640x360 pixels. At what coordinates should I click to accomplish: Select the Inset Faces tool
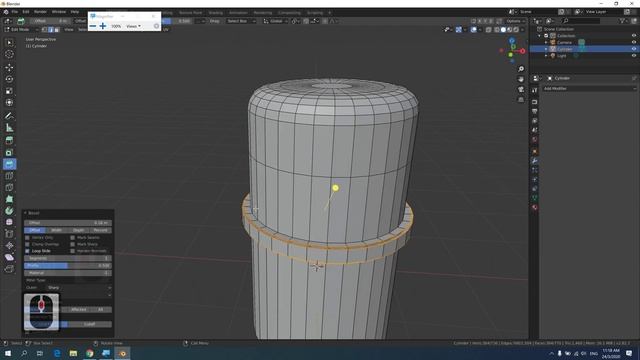(9, 152)
